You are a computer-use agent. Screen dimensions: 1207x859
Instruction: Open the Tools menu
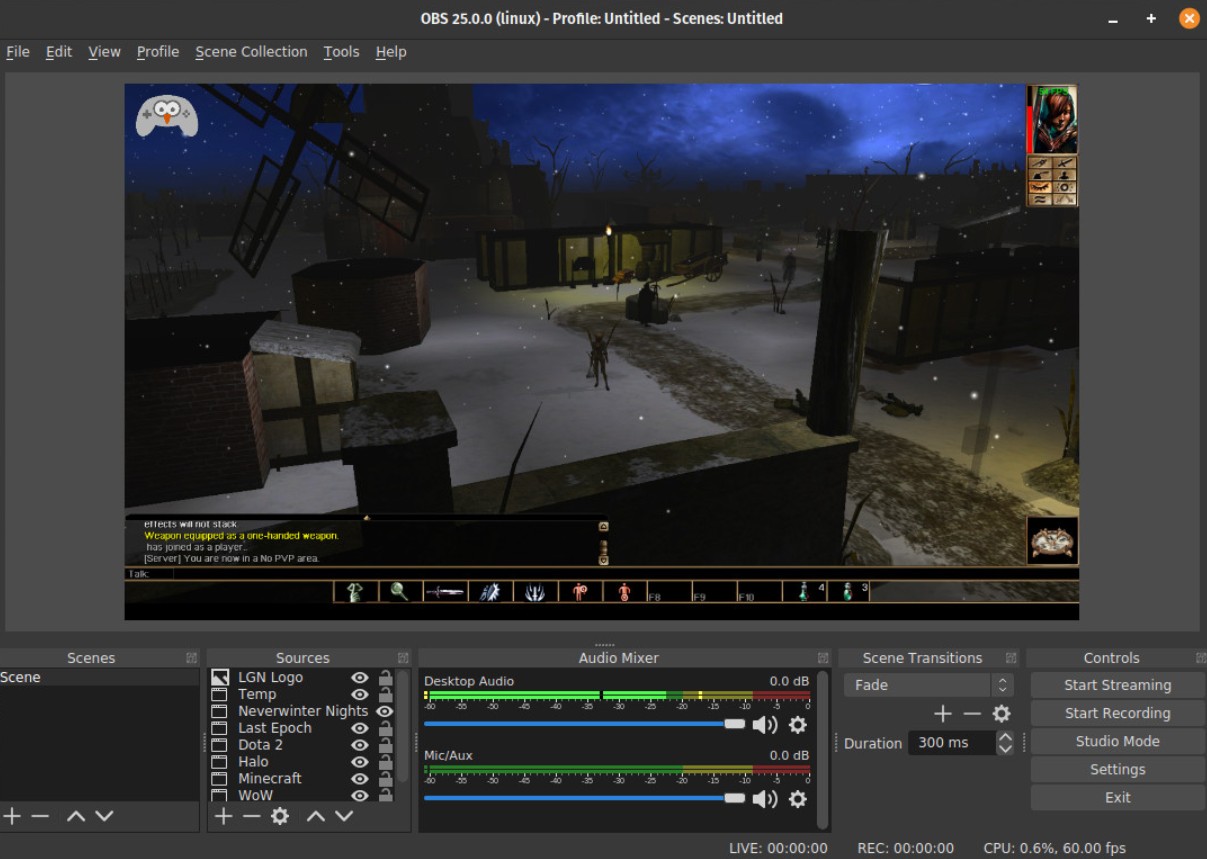coord(341,52)
